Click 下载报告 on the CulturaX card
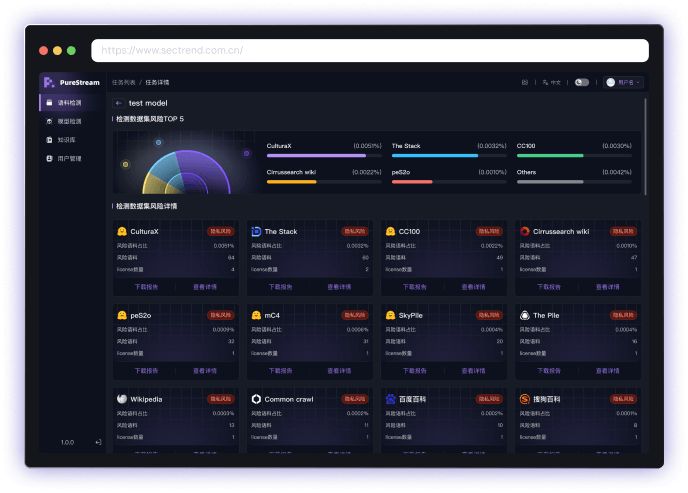688x493 pixels. pyautogui.click(x=146, y=286)
